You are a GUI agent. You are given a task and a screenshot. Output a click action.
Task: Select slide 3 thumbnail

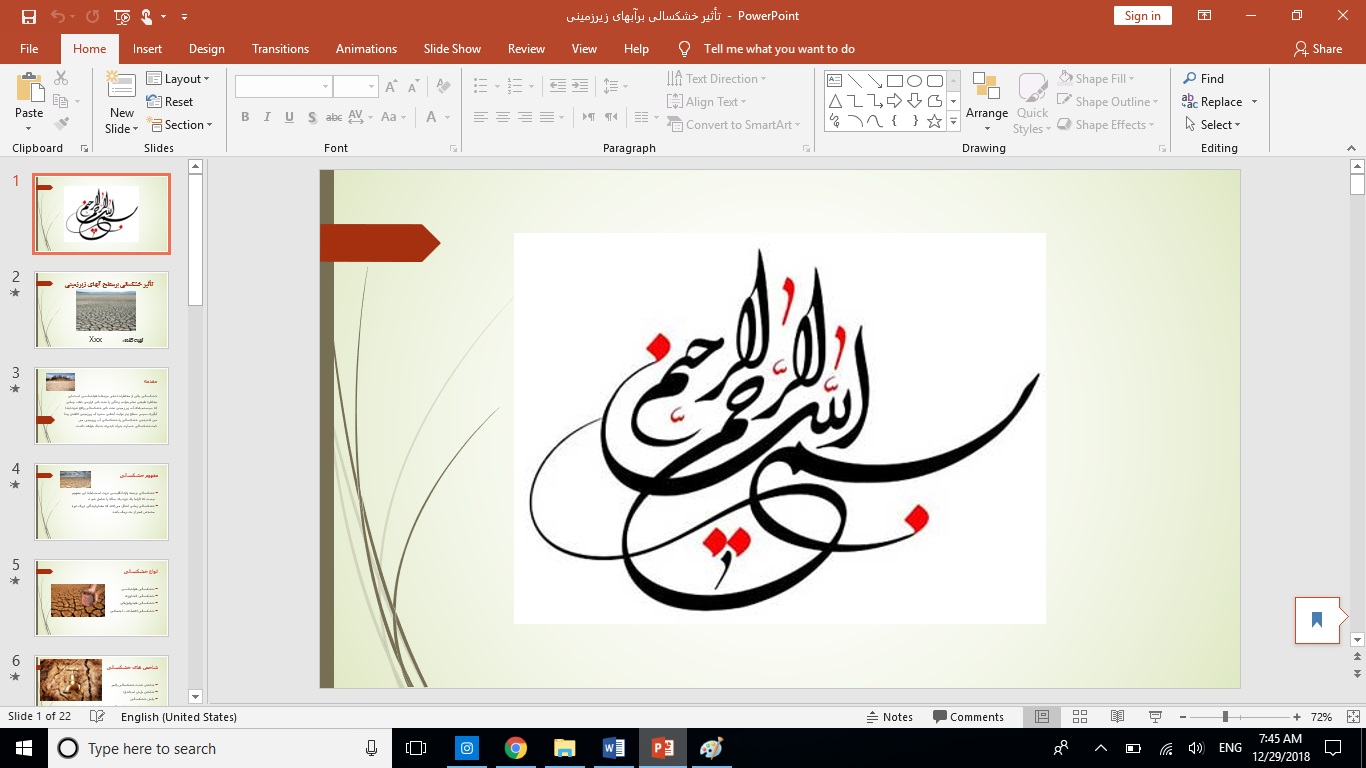coord(102,405)
